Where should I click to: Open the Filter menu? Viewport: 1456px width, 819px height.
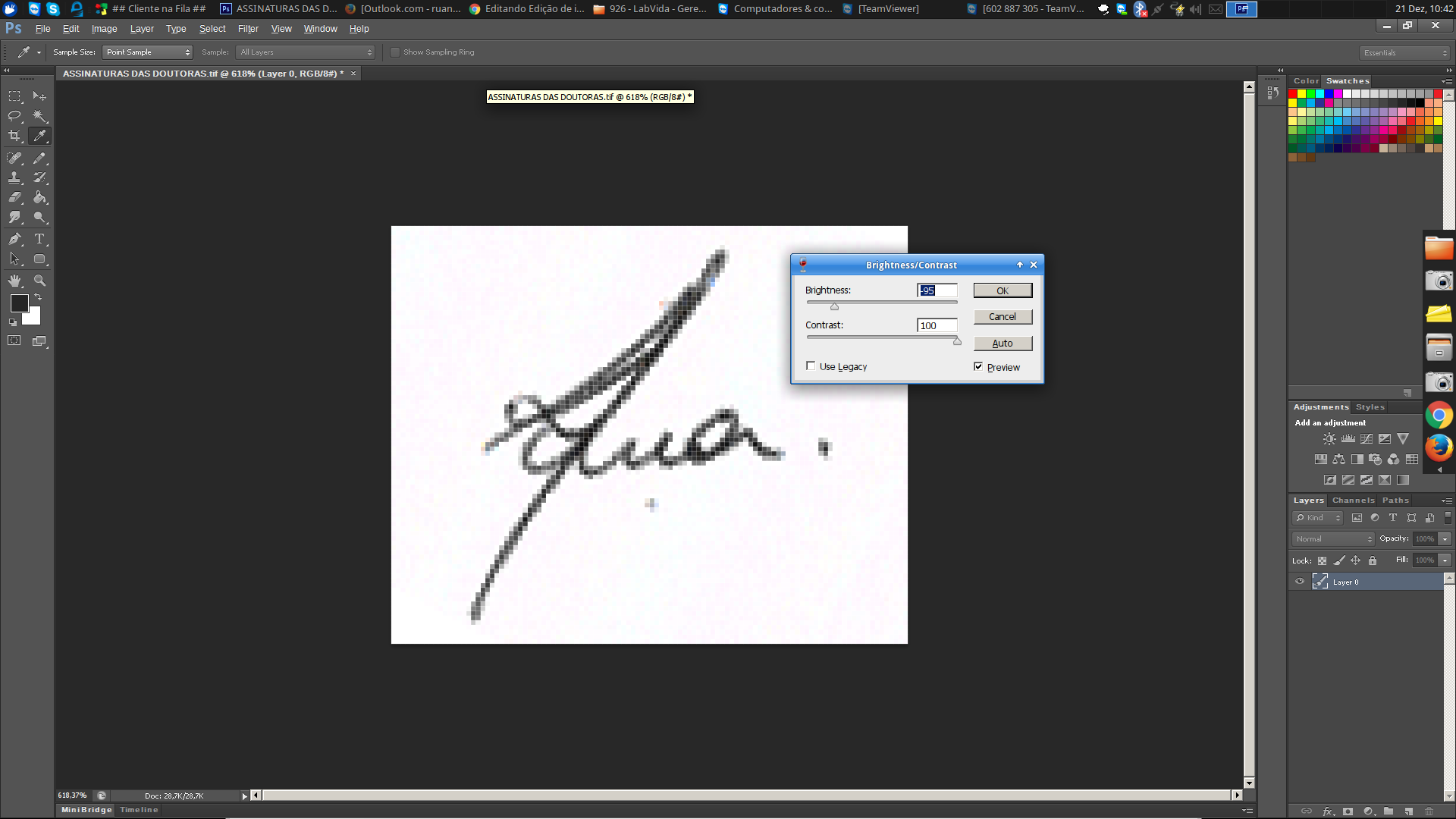pos(248,29)
